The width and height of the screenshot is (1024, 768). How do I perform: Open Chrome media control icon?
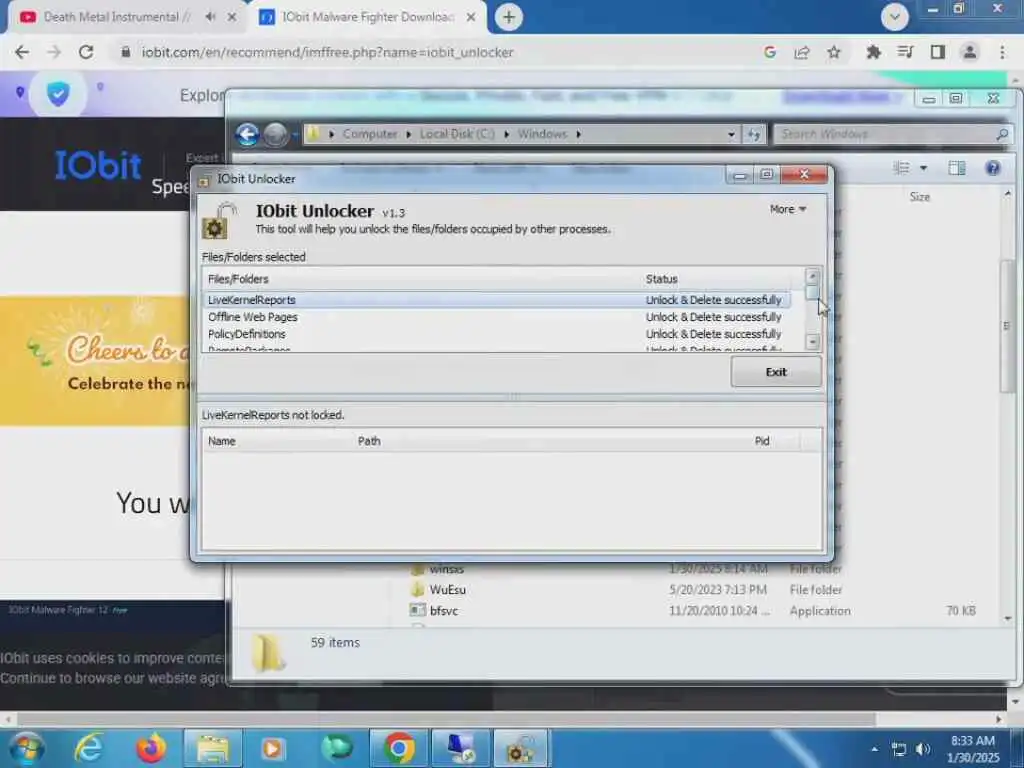click(905, 52)
